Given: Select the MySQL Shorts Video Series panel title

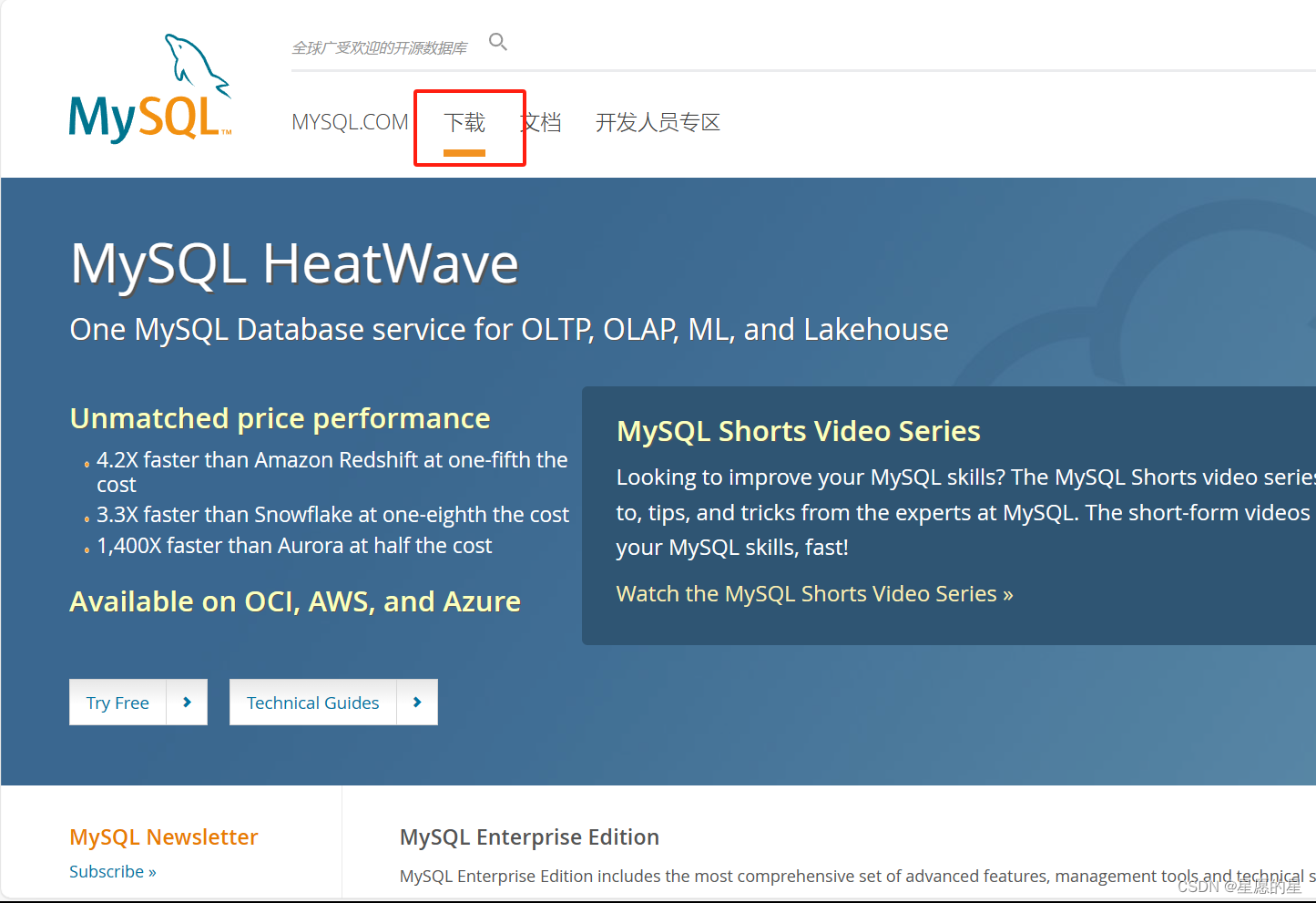Looking at the screenshot, I should [x=798, y=430].
